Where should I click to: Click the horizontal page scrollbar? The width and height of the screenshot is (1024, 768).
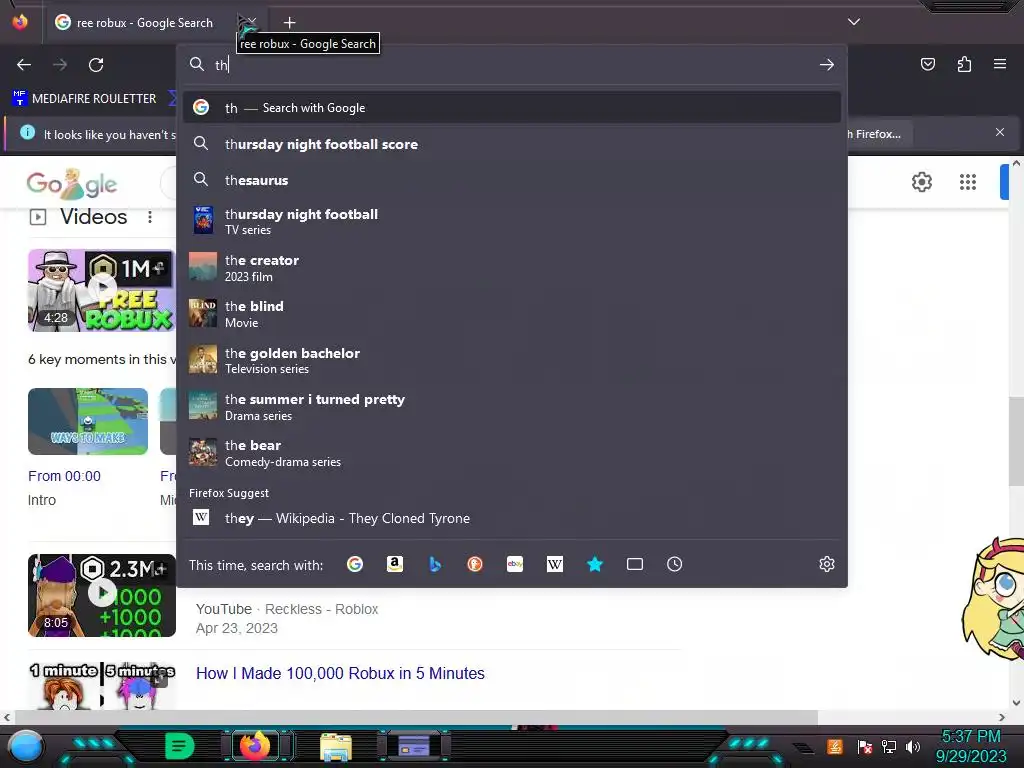click(x=417, y=717)
